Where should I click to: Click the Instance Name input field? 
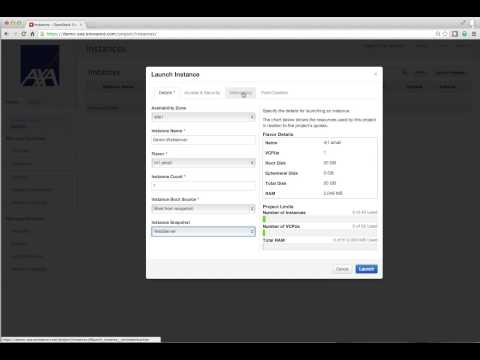click(203, 140)
